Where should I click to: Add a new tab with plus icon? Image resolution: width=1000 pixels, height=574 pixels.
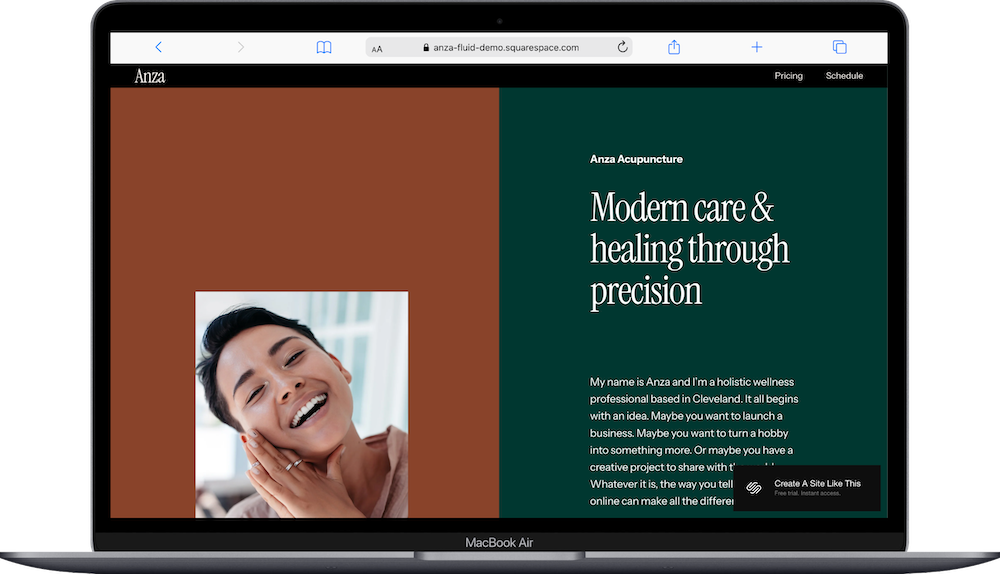point(756,47)
